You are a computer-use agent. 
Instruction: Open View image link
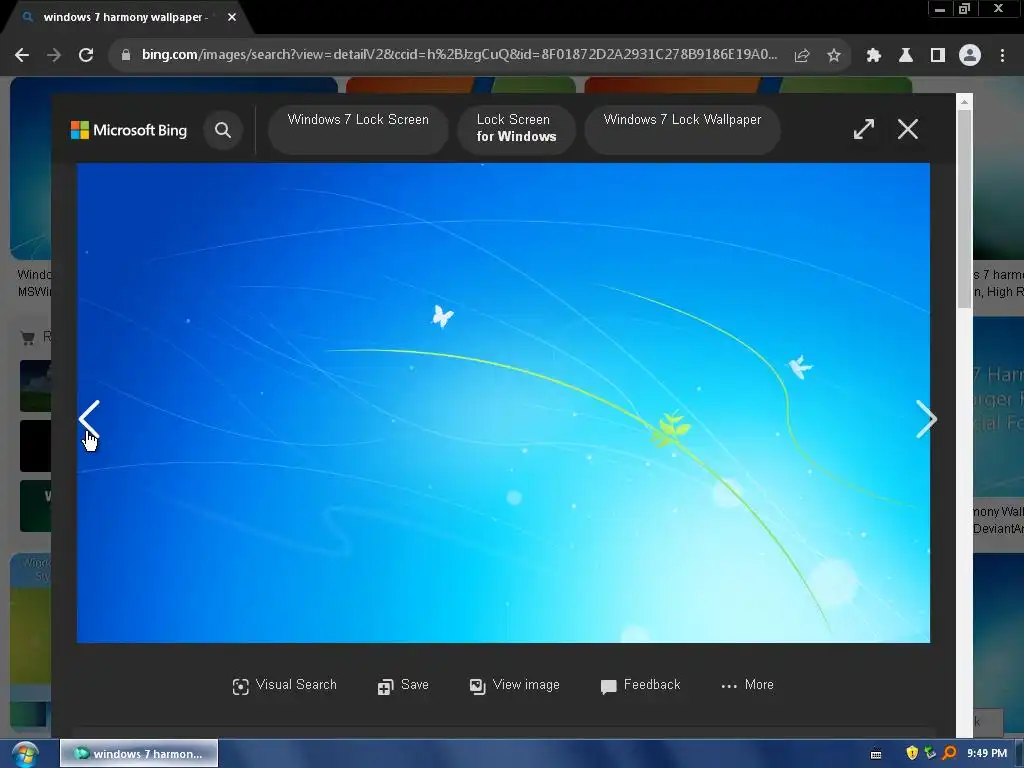(515, 685)
